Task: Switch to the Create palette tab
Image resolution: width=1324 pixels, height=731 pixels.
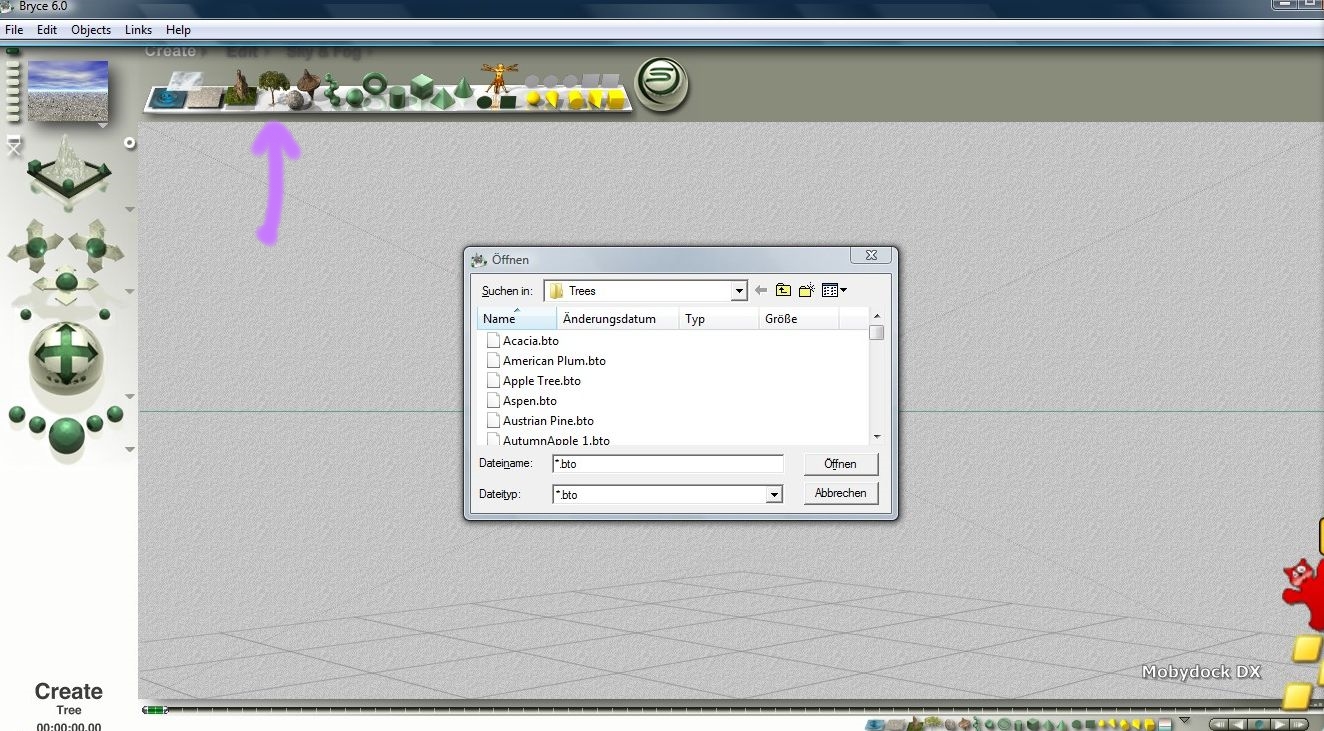Action: (x=171, y=51)
